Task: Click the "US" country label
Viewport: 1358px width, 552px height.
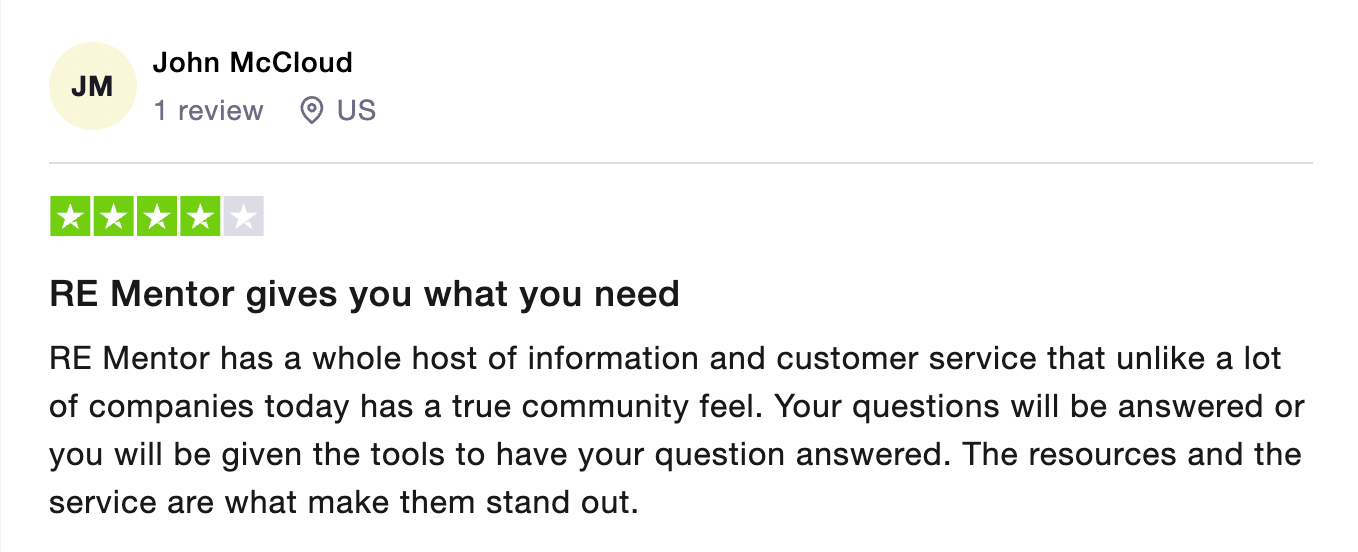Action: 356,110
